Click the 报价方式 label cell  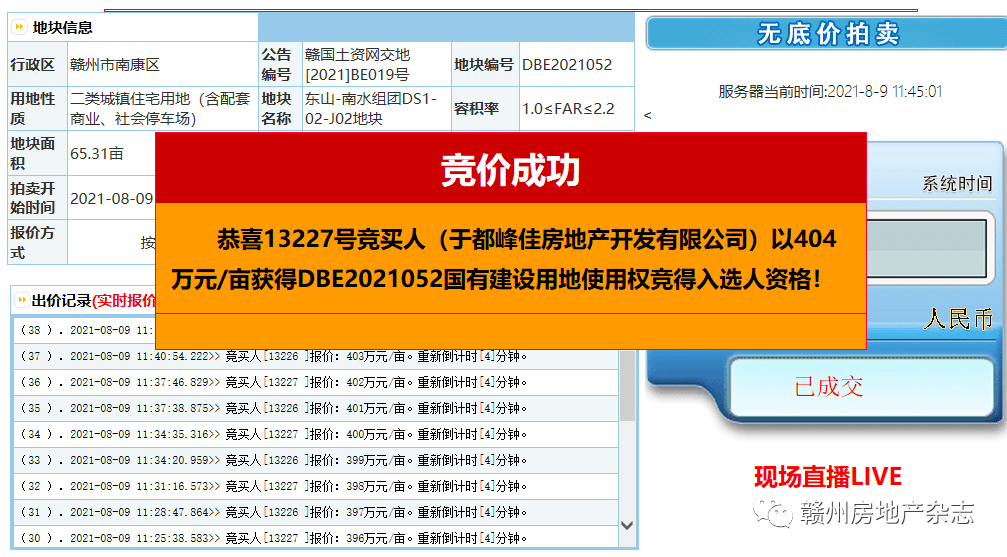pyautogui.click(x=37, y=242)
